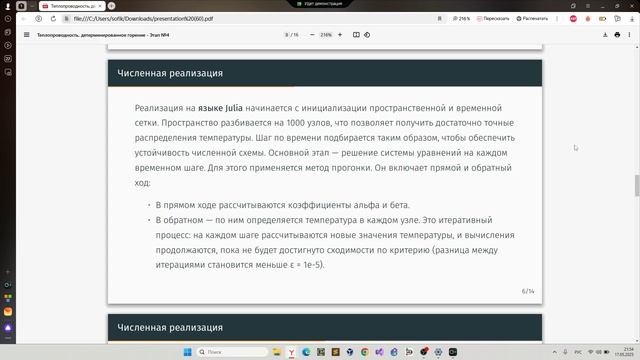Bookmark this page in the address bar
Screen dimensions: 640x360
click(x=440, y=19)
